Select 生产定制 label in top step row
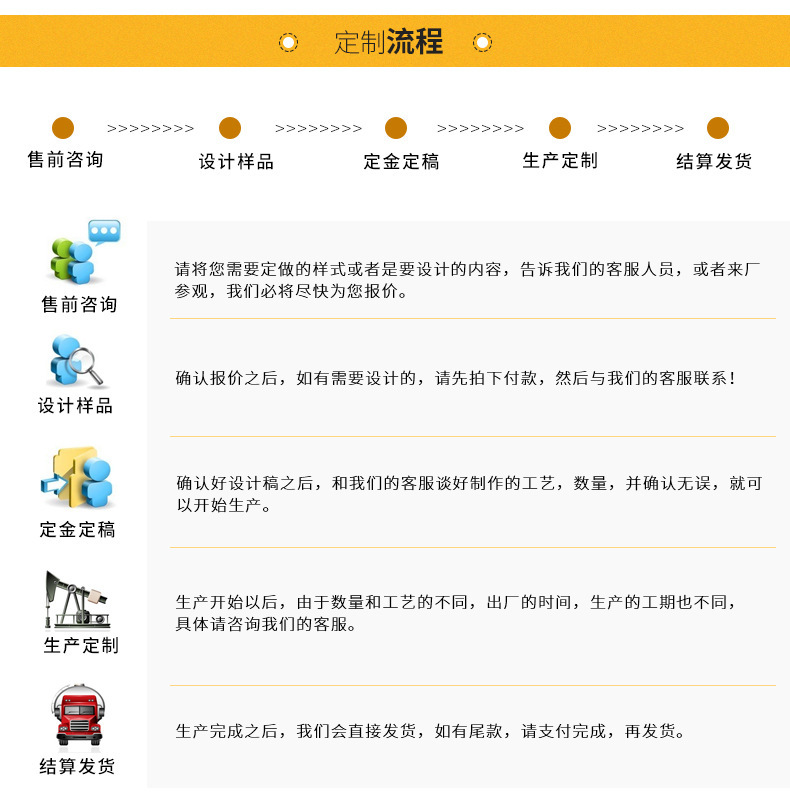This screenshot has width=790, height=800. pyautogui.click(x=560, y=161)
